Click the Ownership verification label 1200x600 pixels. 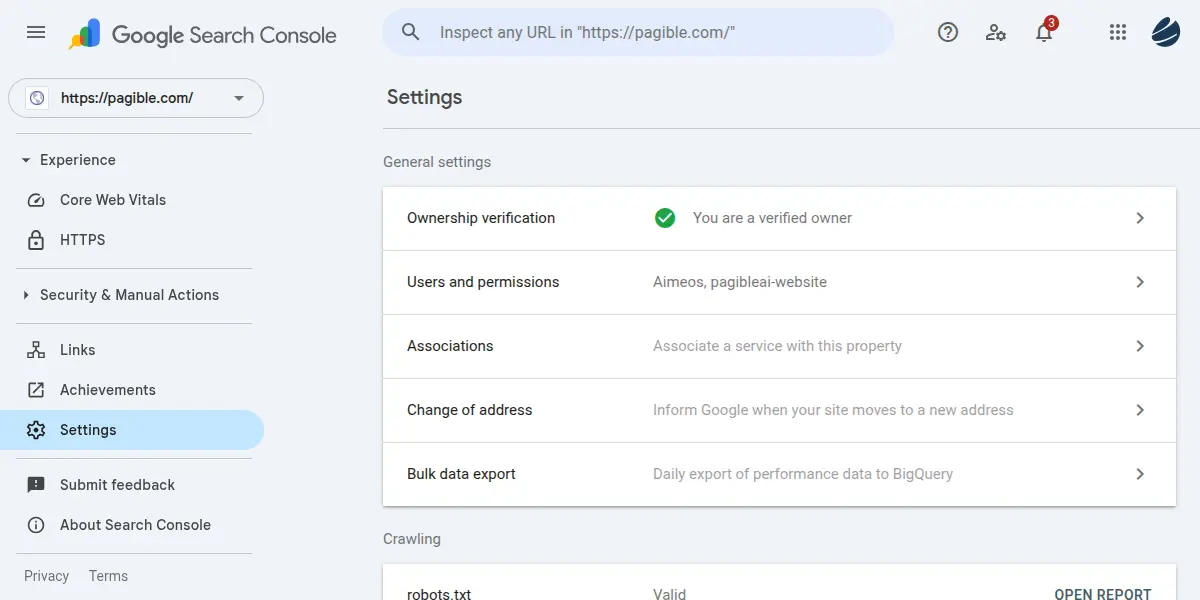[481, 218]
